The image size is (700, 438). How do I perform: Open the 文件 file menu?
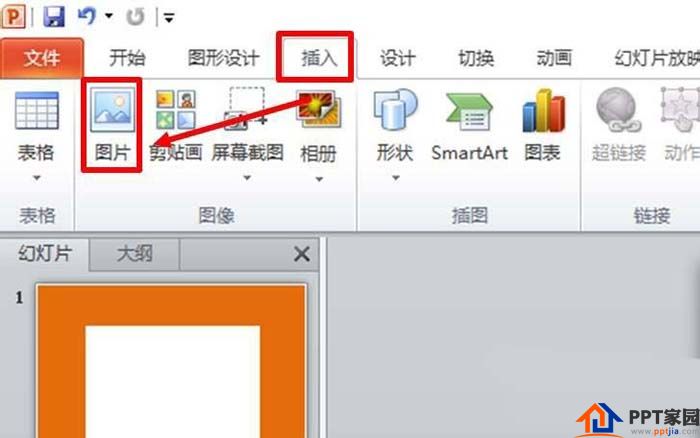[x=42, y=58]
